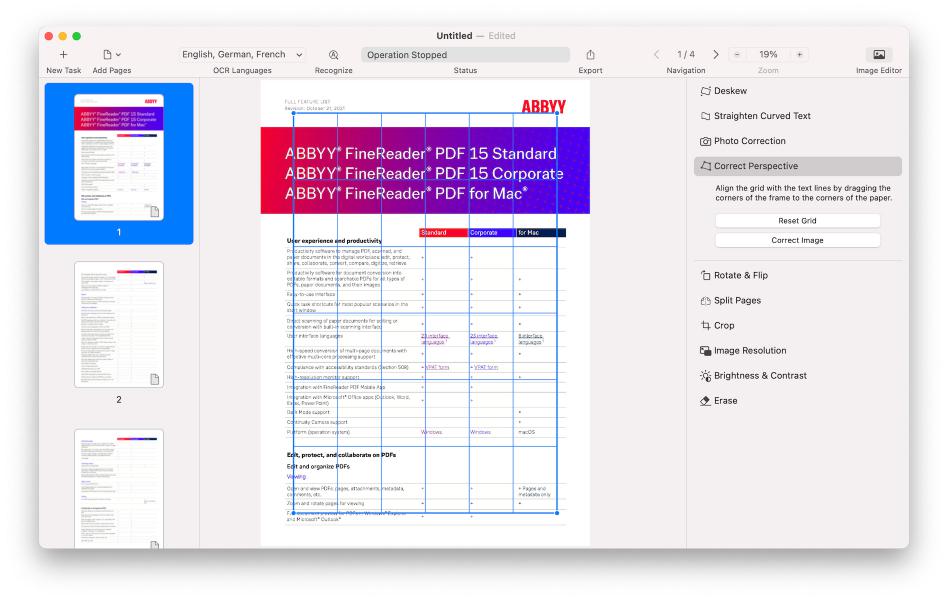
Task: Select page 2 thumbnail
Action: coord(119,325)
